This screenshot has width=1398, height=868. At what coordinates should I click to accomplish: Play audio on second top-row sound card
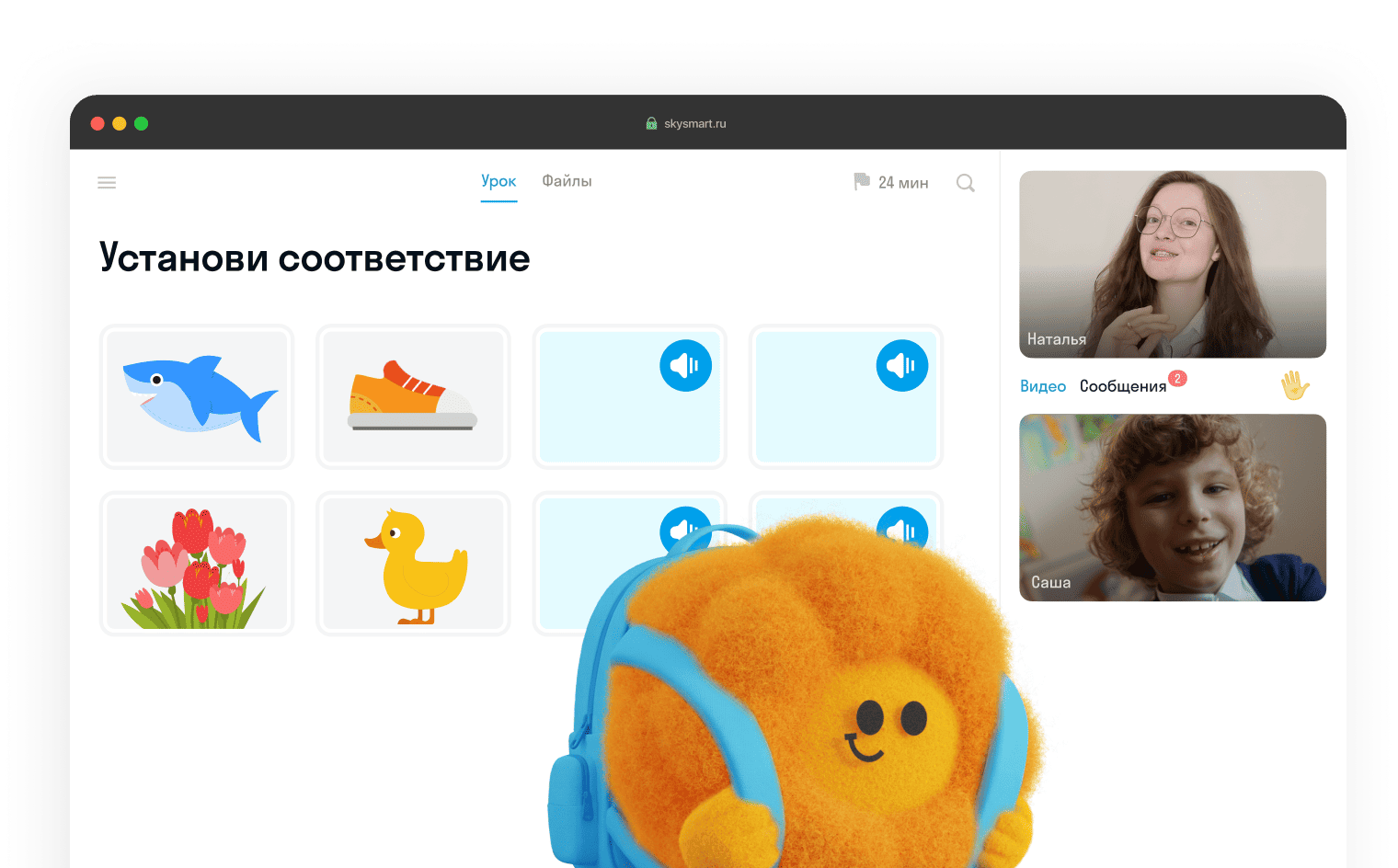point(902,366)
